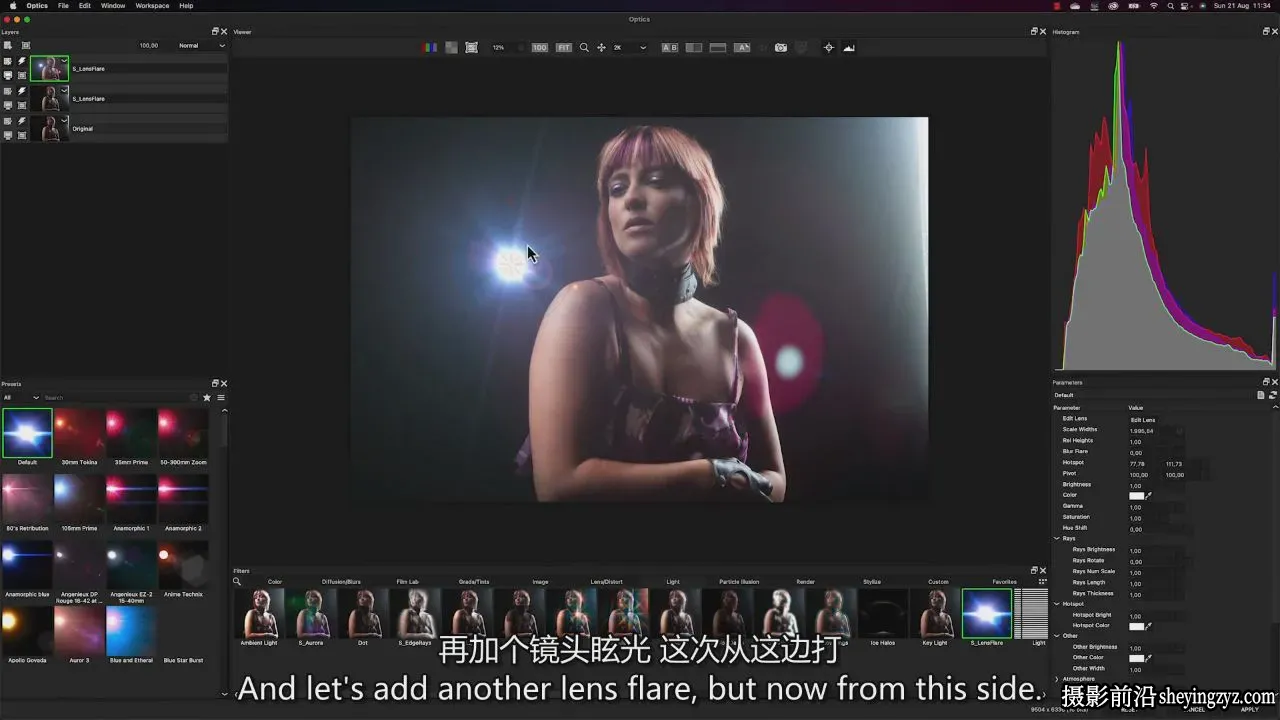Select the magnifier zoom tool
This screenshot has height=720, width=1280.
pyautogui.click(x=584, y=48)
